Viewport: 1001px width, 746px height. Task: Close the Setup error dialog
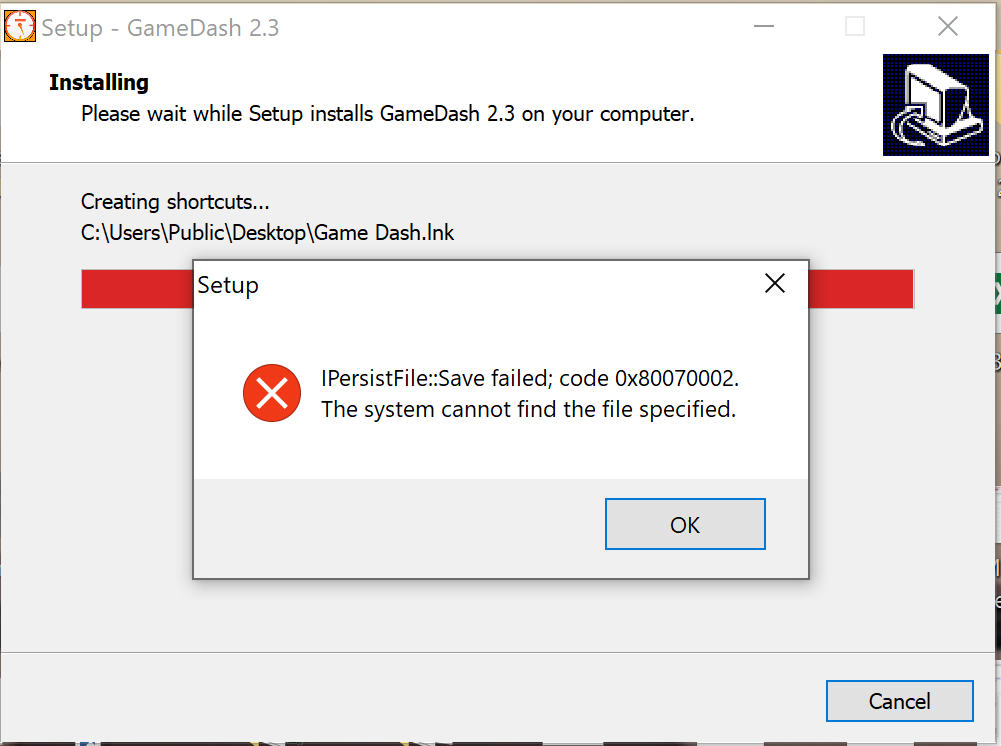coord(774,284)
